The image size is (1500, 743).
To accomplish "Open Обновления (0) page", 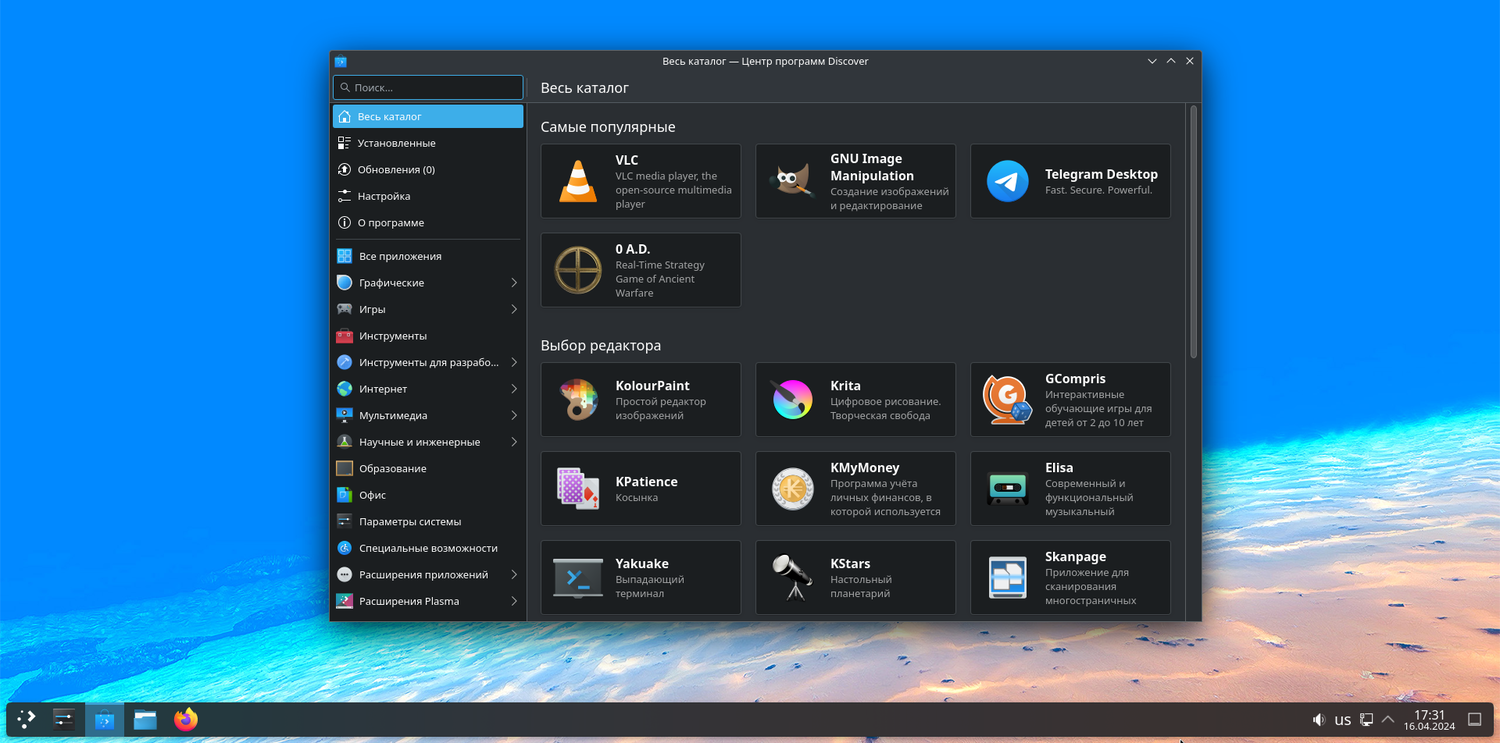I will tap(428, 170).
